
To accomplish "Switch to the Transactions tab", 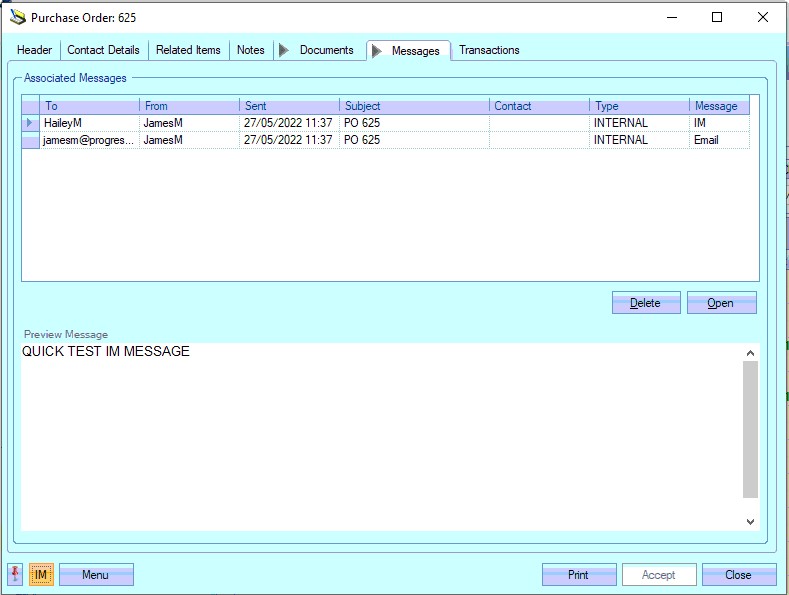I will (x=489, y=50).
